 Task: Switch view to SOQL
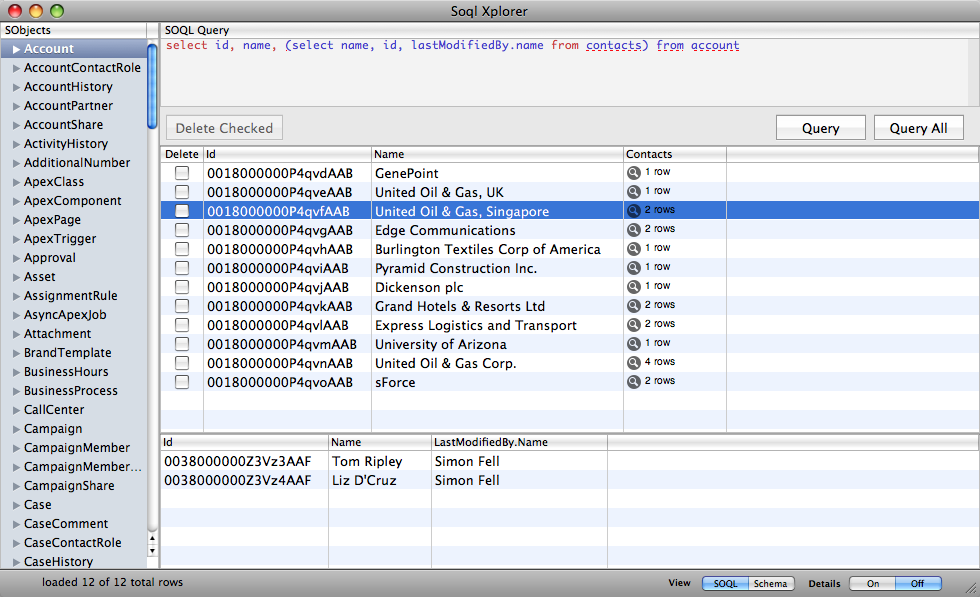coord(725,583)
